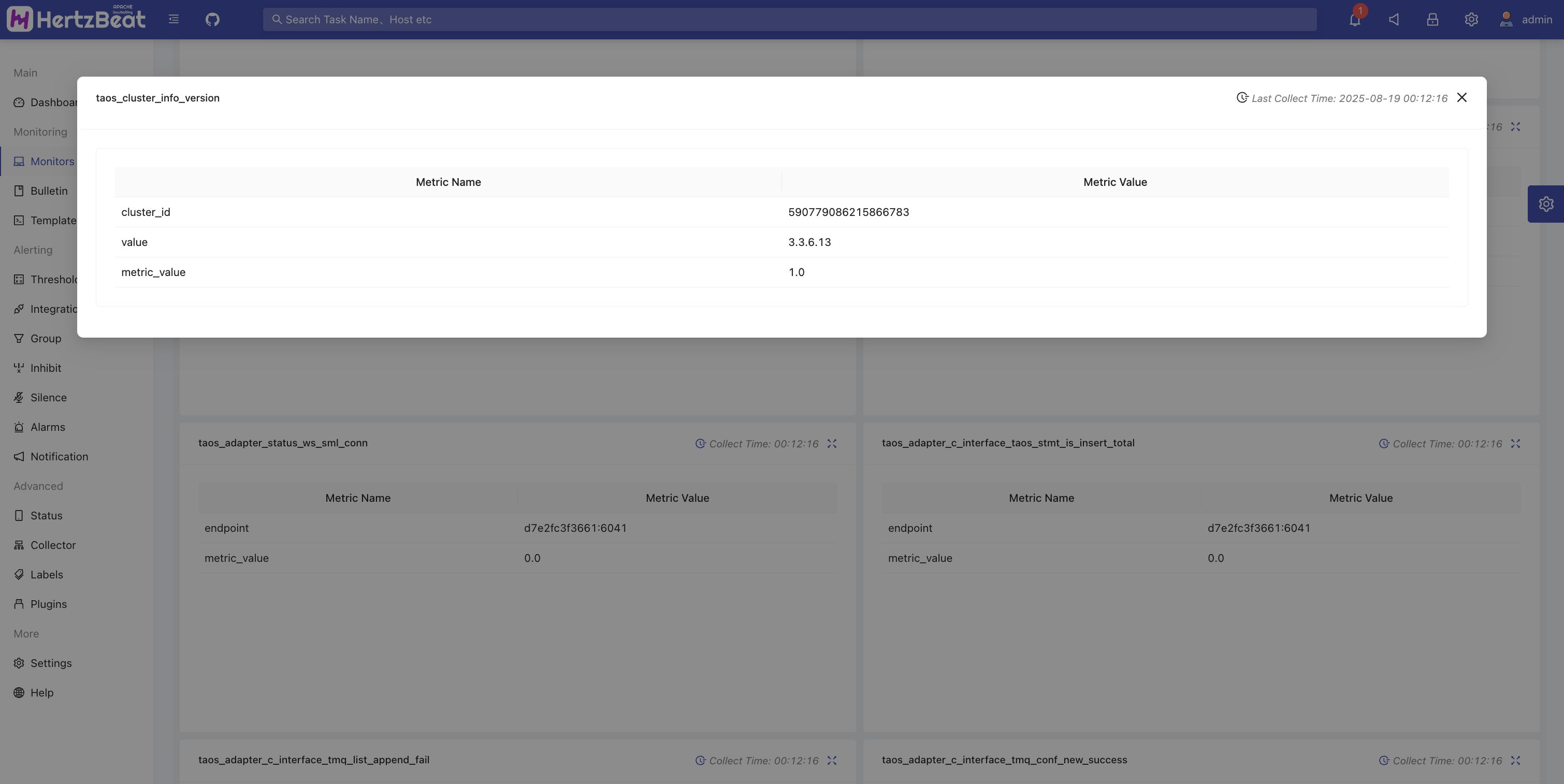The width and height of the screenshot is (1564, 784).
Task: Open the notification bell with red badge
Action: (x=1355, y=20)
